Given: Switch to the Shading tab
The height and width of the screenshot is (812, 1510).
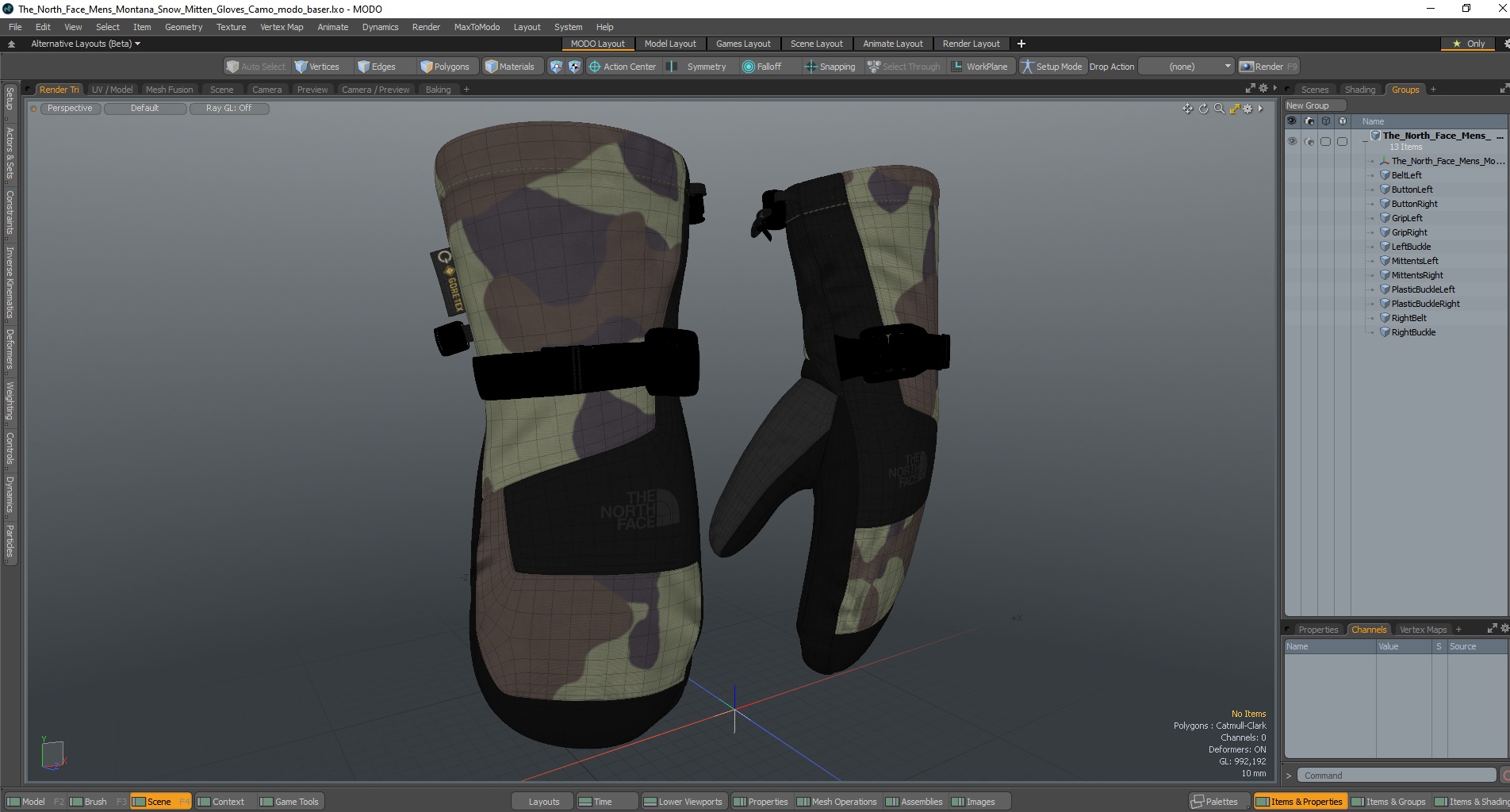Looking at the screenshot, I should click(1359, 90).
